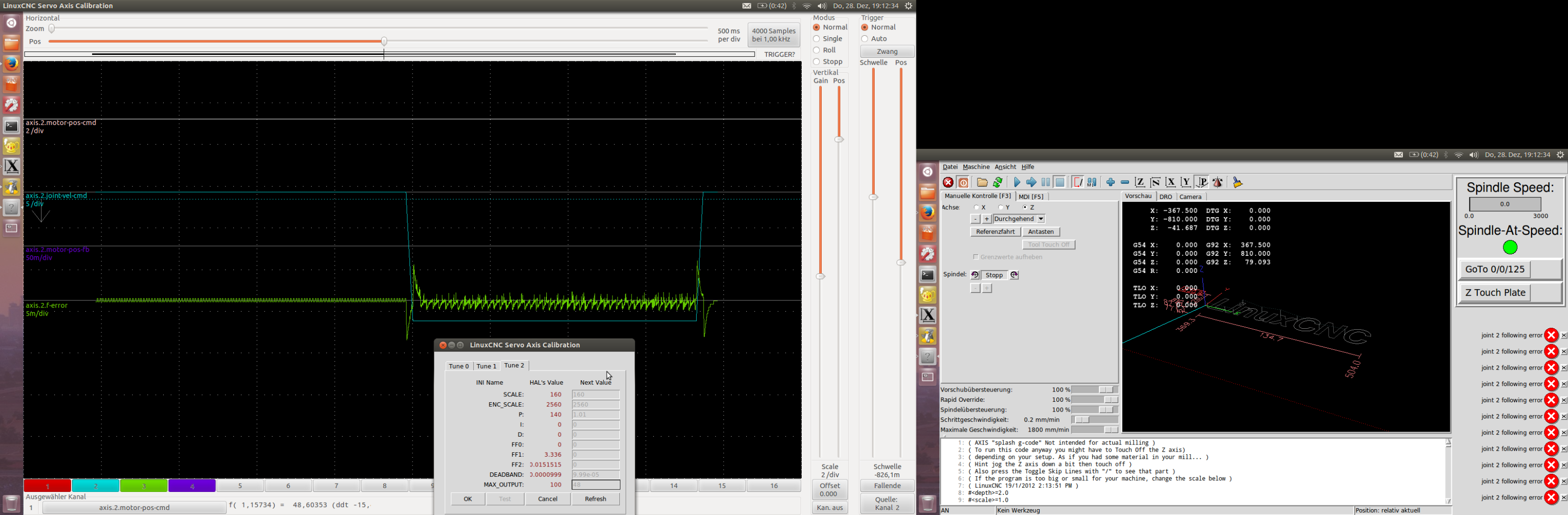Click the MAX_OUTPUT next value field
Screen dimensions: 1568x515
596,485
